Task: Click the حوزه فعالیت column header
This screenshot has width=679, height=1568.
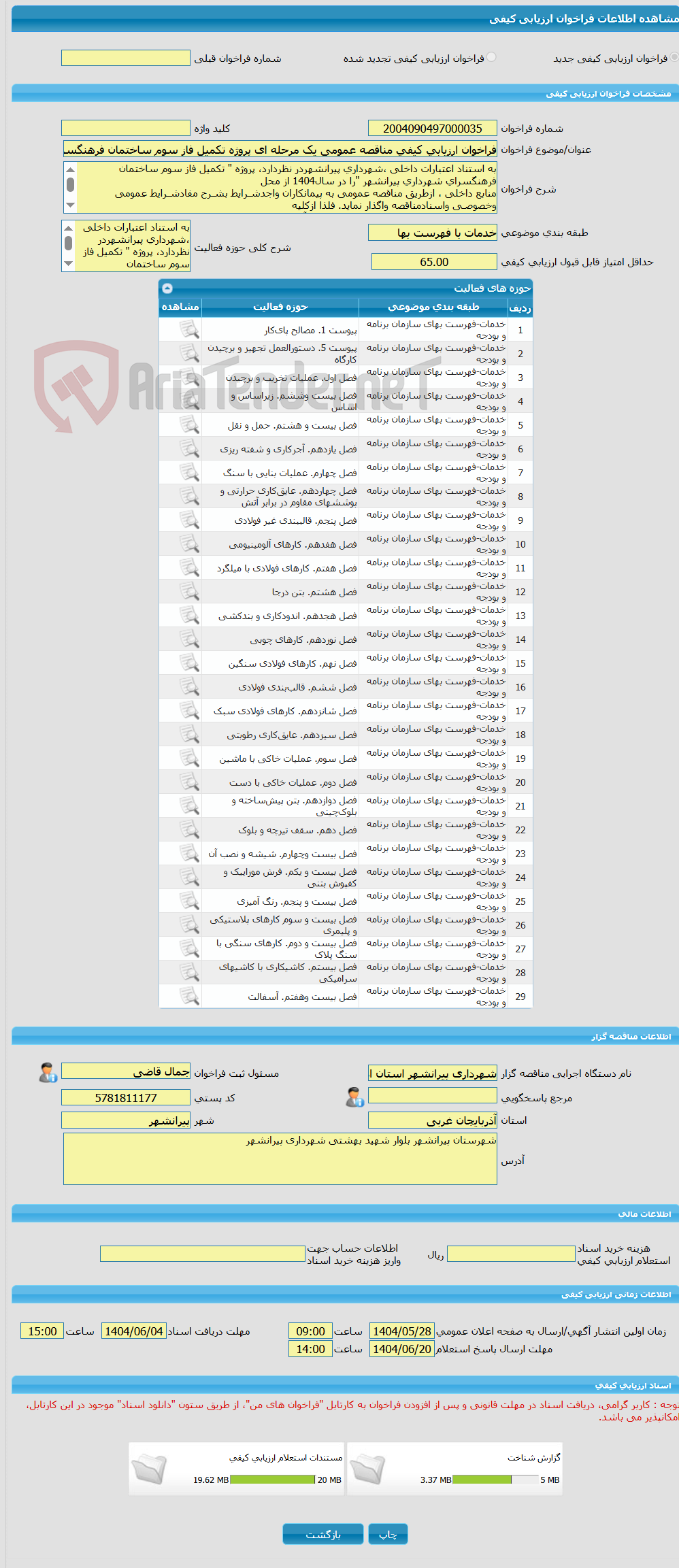Action: pyautogui.click(x=280, y=307)
